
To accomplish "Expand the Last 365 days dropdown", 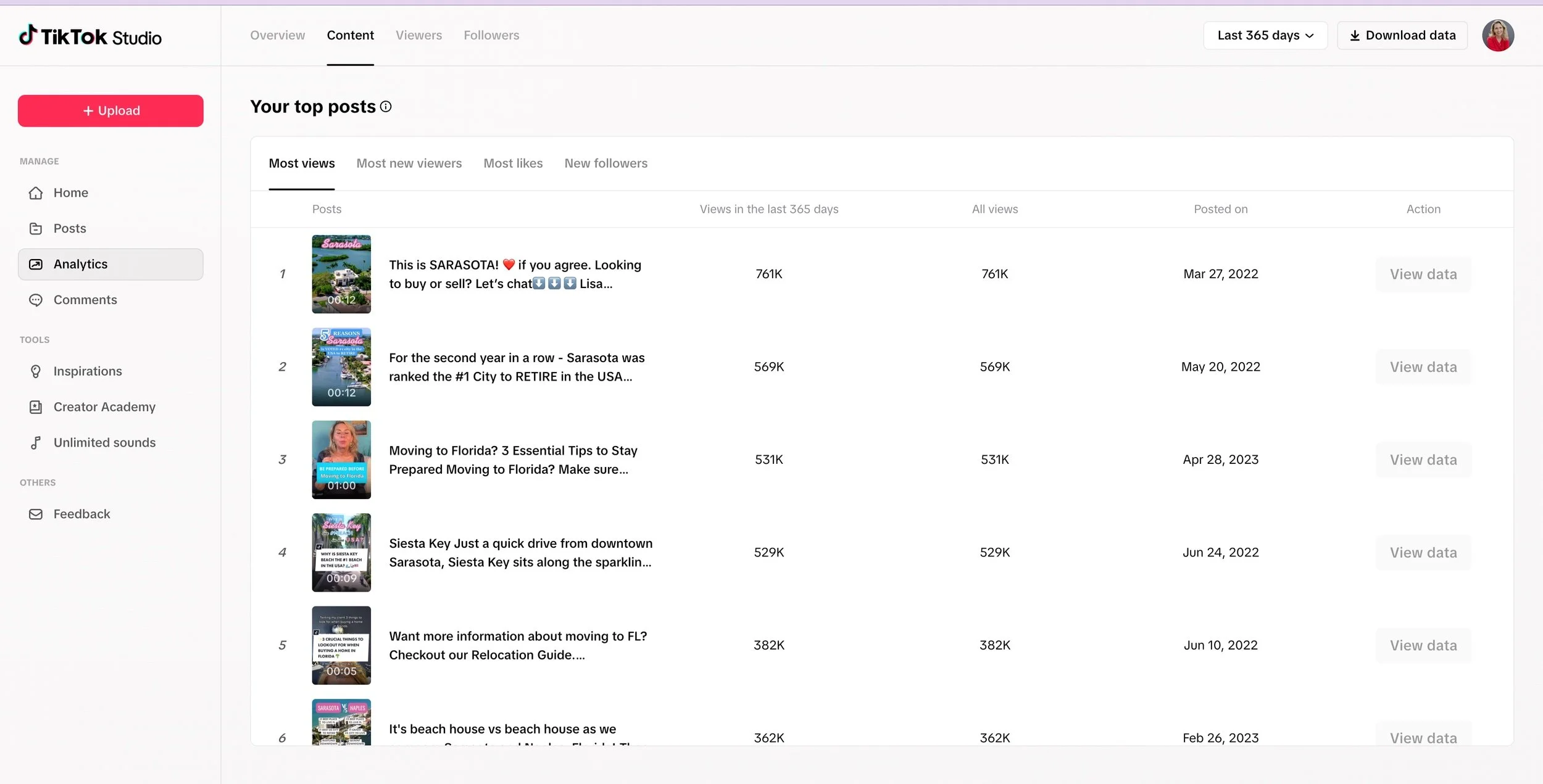I will coord(1265,35).
